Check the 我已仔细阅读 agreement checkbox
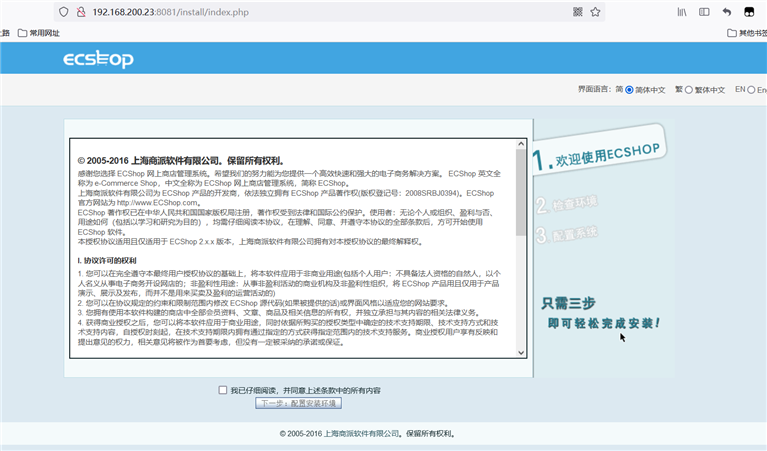Image resolution: width=767 pixels, height=451 pixels. [x=223, y=390]
